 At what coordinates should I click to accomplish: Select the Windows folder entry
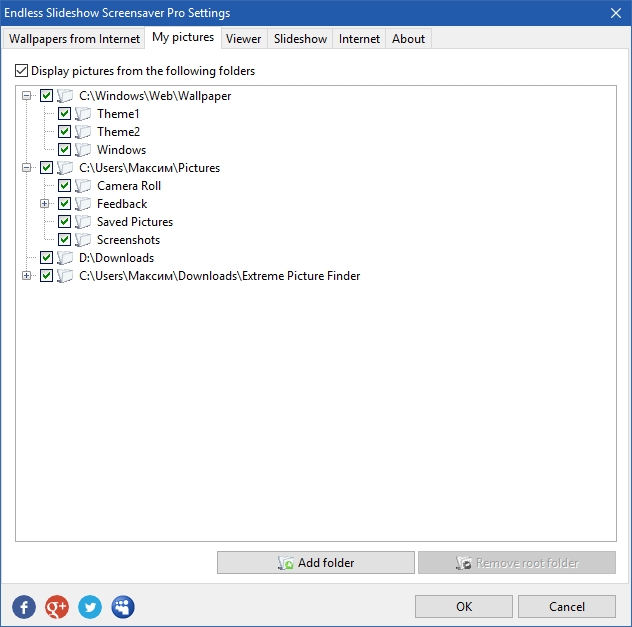tap(121, 150)
